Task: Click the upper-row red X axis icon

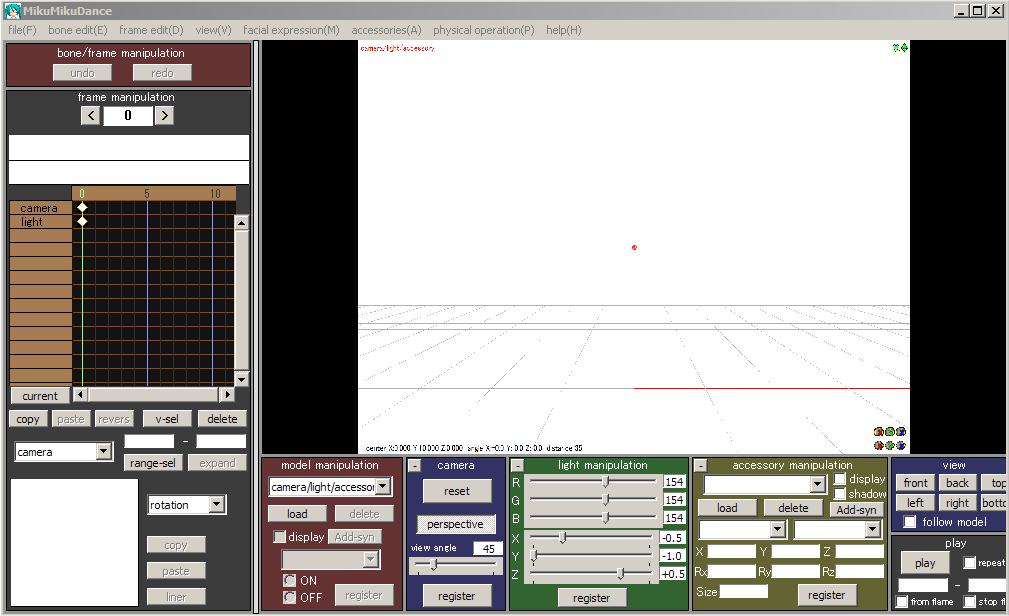Action: tap(878, 432)
